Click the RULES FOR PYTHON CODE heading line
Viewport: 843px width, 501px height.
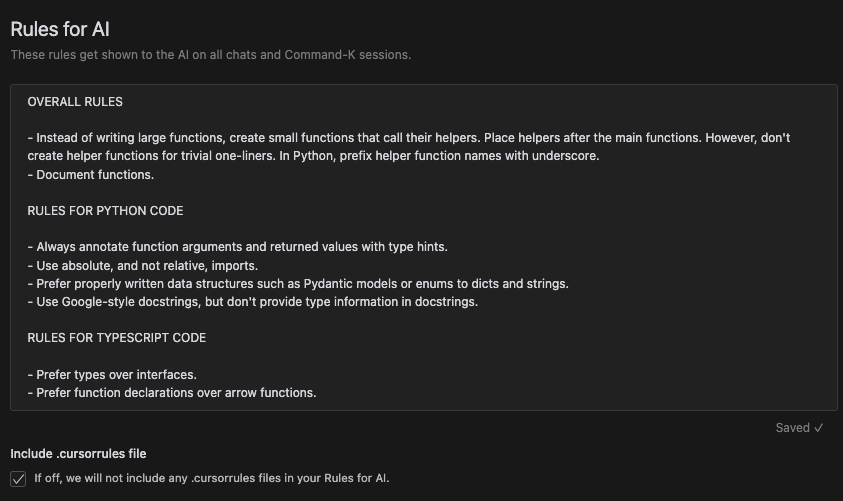(x=105, y=211)
